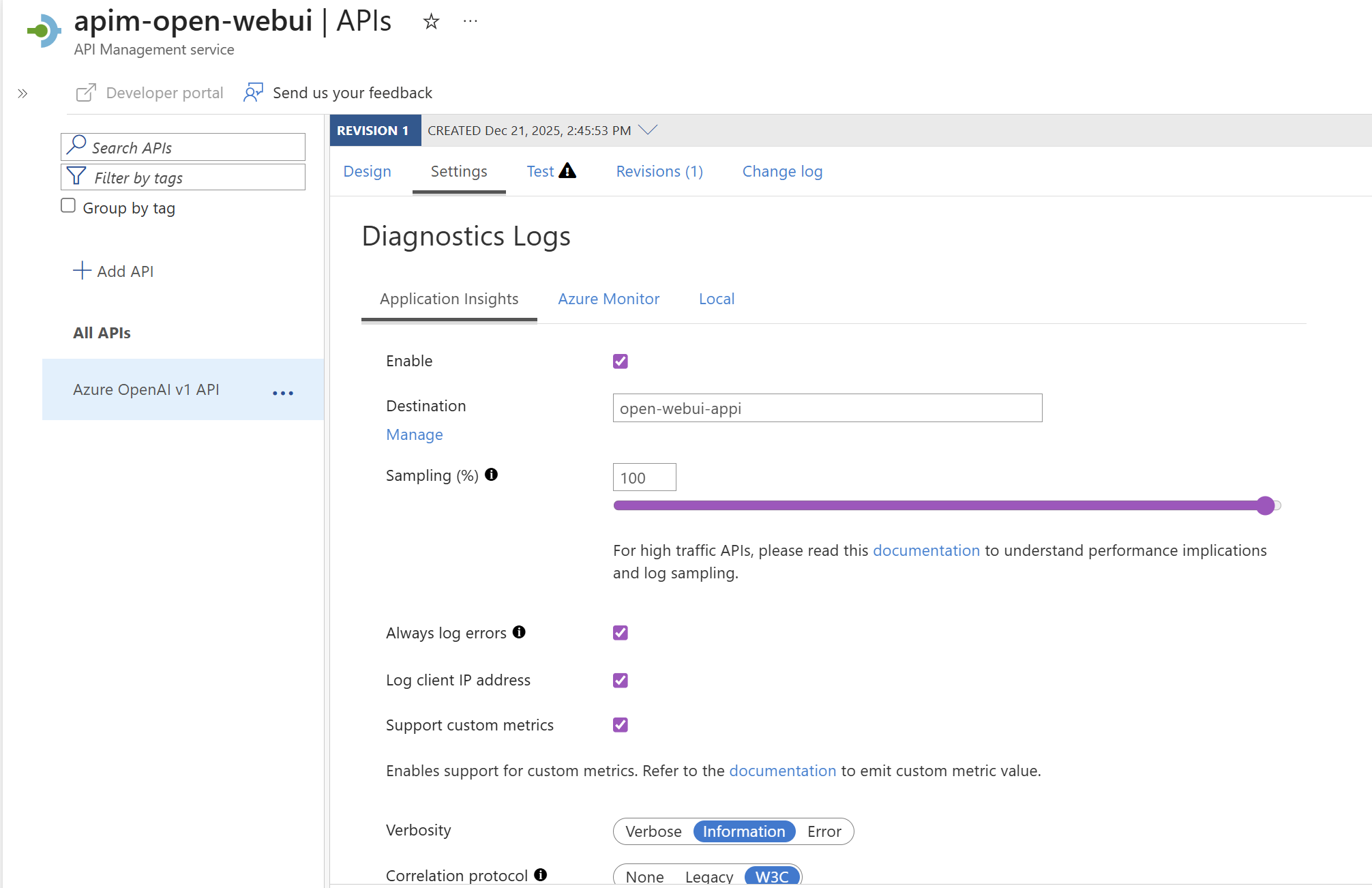Screen dimensions: 1372x888
Task: Expand the revision dropdown chevron
Action: pyautogui.click(x=648, y=130)
